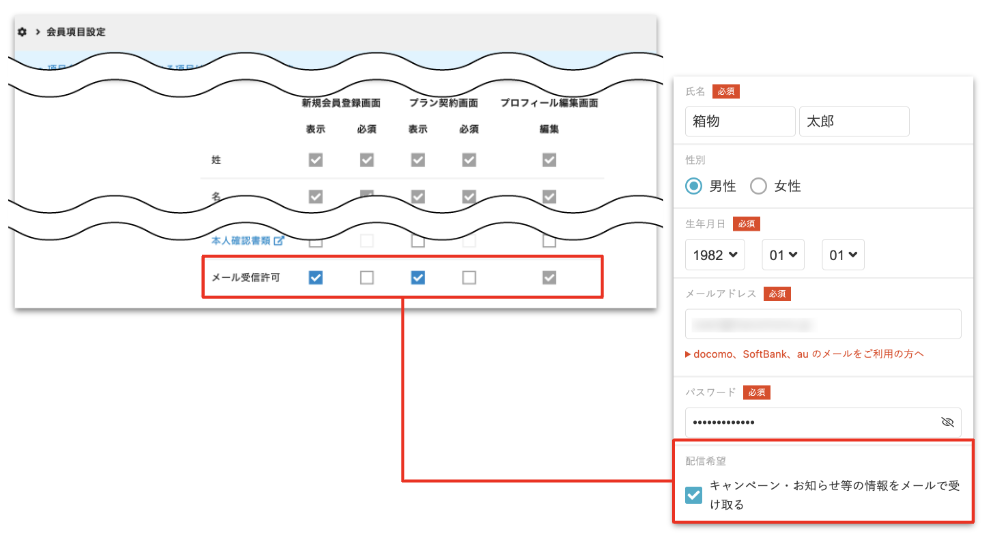The height and width of the screenshot is (550, 988).
Task: Check メール受信許可 必須 under プラン契約画面
Action: point(469,278)
